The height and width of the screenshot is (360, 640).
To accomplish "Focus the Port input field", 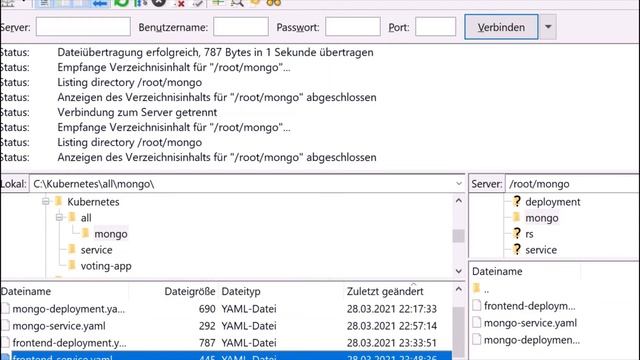I will tap(436, 27).
